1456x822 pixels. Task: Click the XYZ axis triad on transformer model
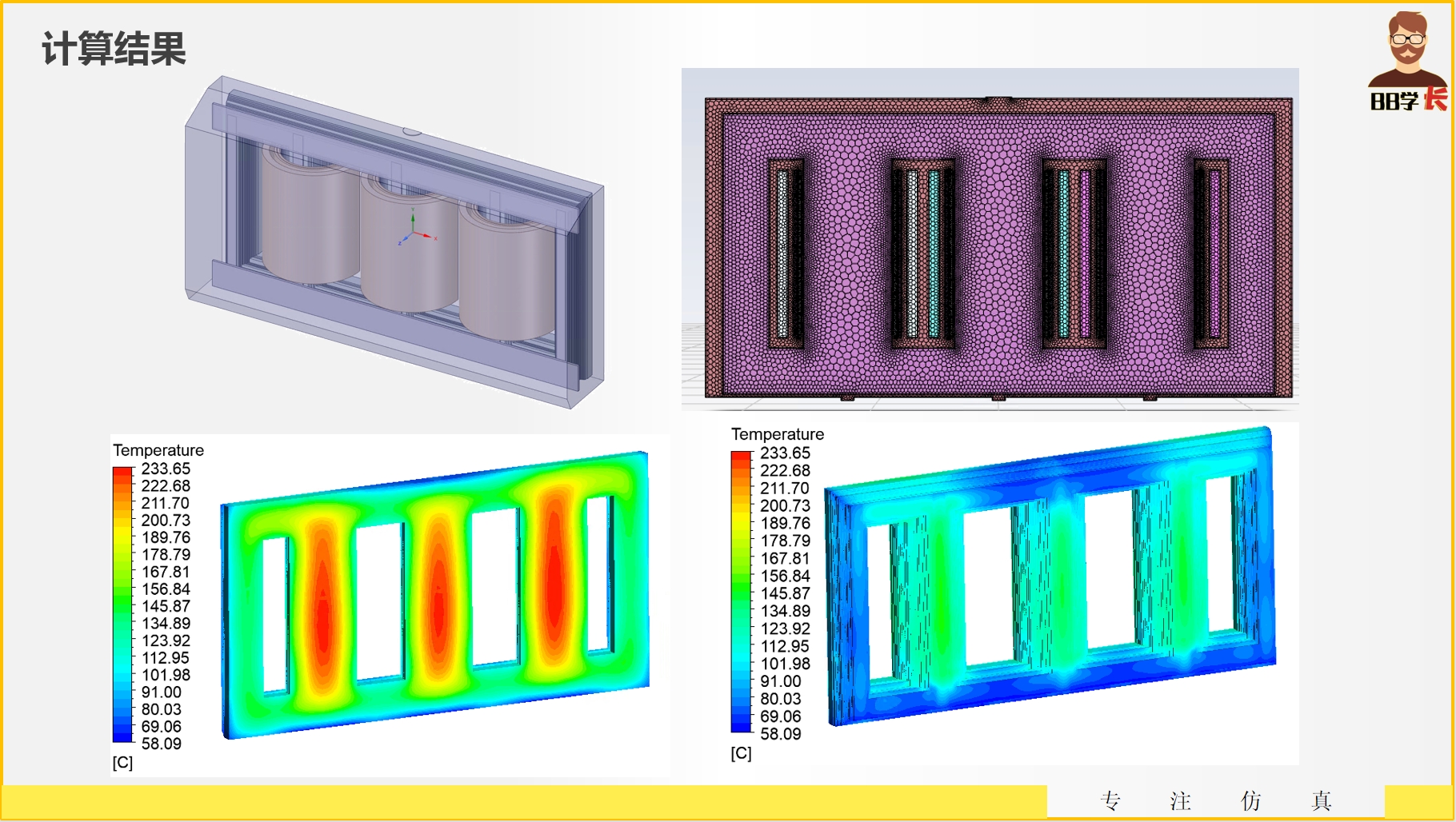(414, 230)
